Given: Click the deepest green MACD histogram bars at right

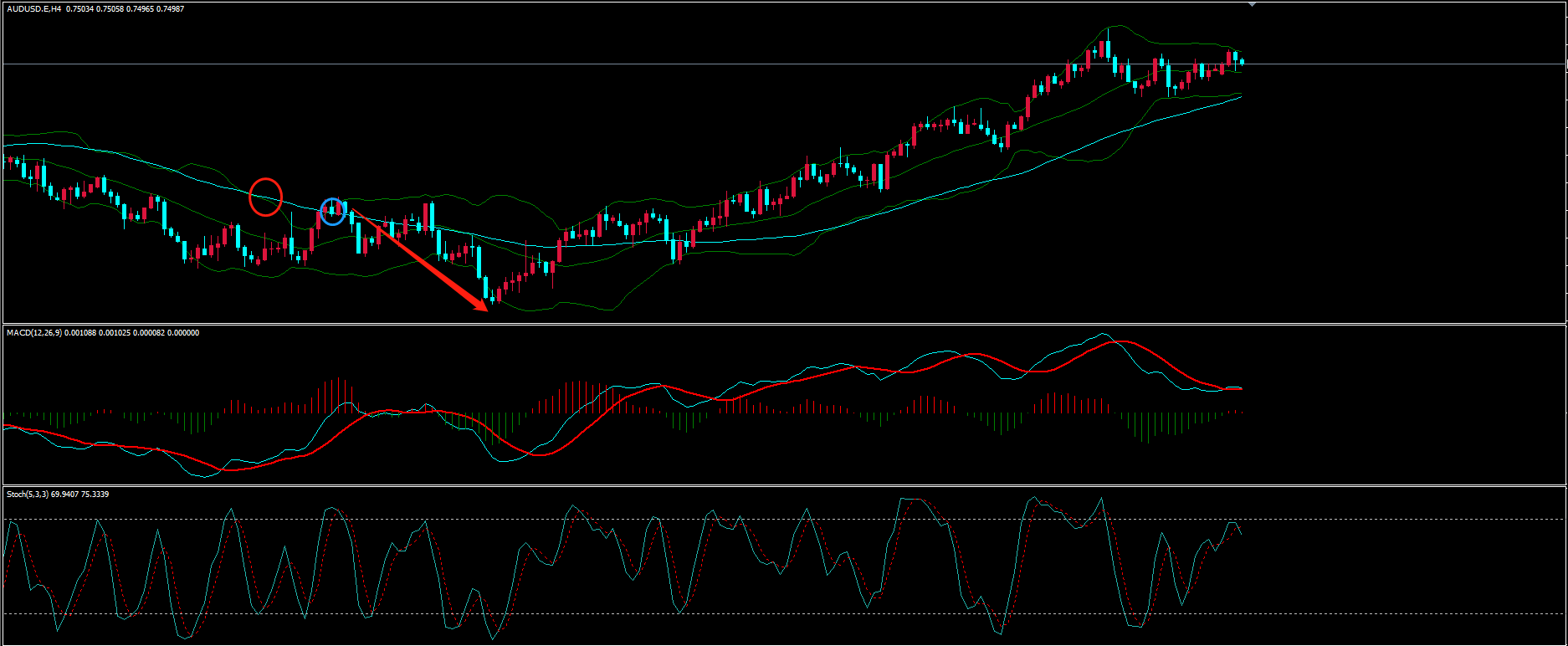Looking at the screenshot, I should pos(1147,427).
